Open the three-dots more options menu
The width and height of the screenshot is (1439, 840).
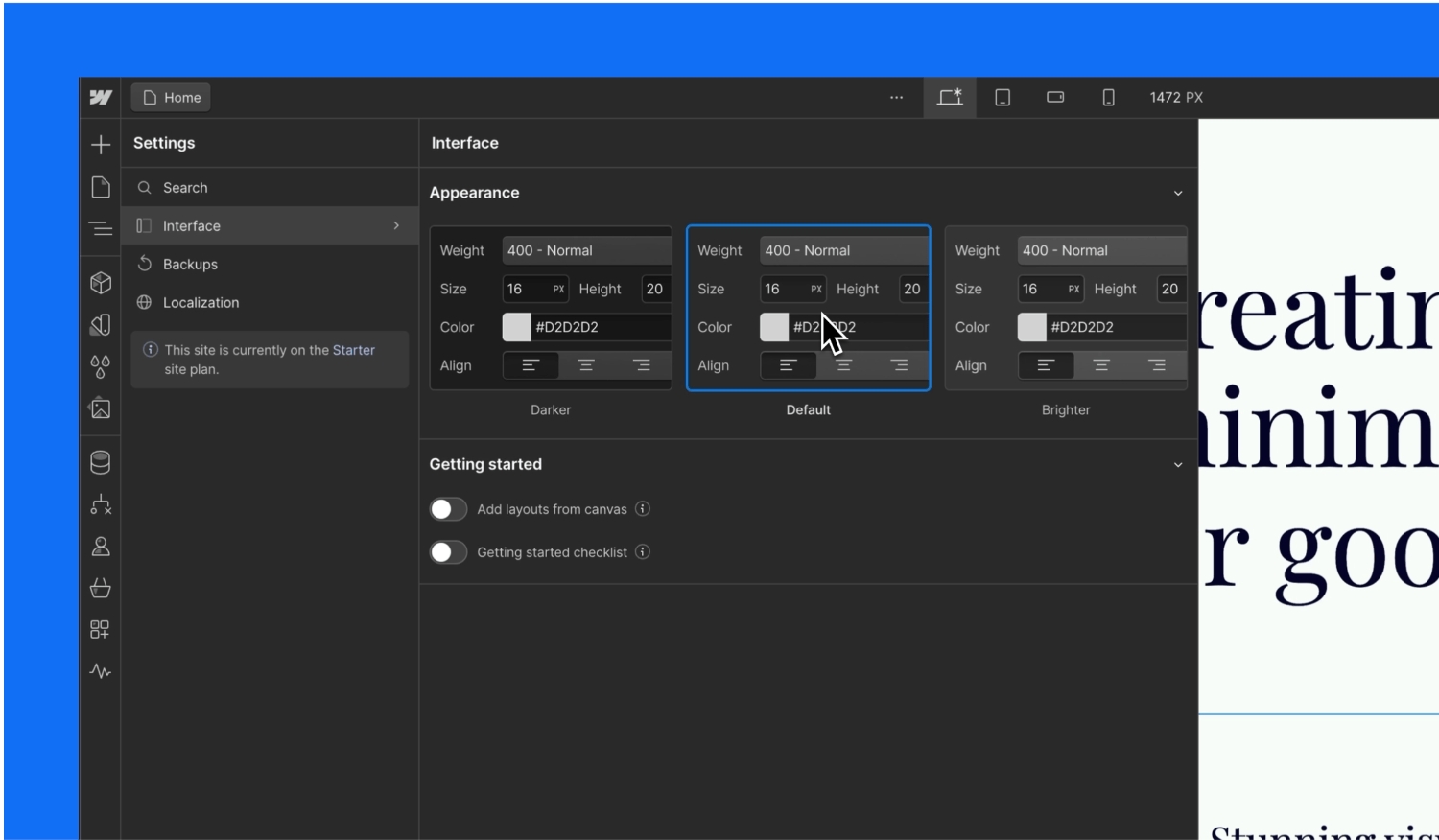pyautogui.click(x=896, y=98)
